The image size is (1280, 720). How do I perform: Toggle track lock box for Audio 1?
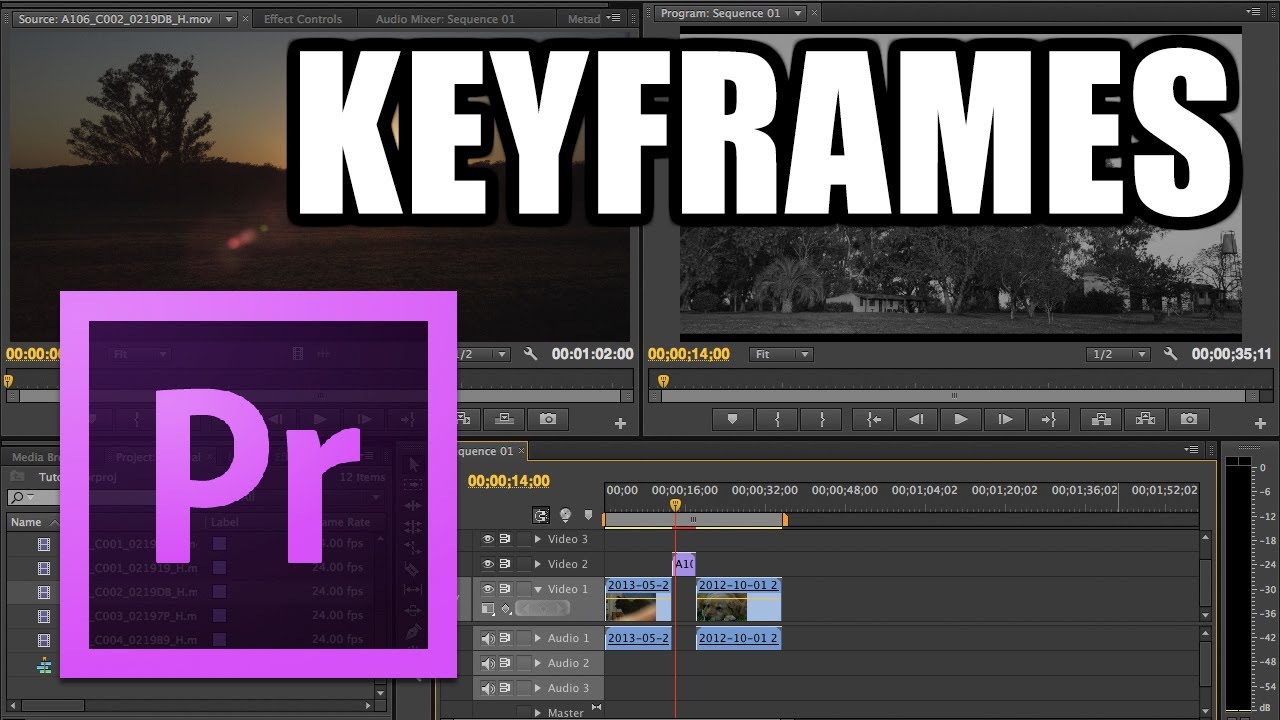coord(524,638)
